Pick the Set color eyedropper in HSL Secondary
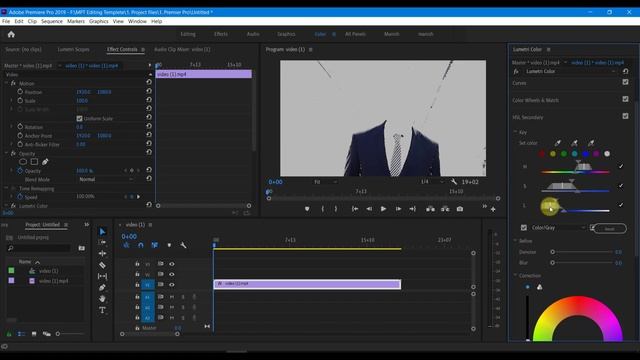 (558, 143)
